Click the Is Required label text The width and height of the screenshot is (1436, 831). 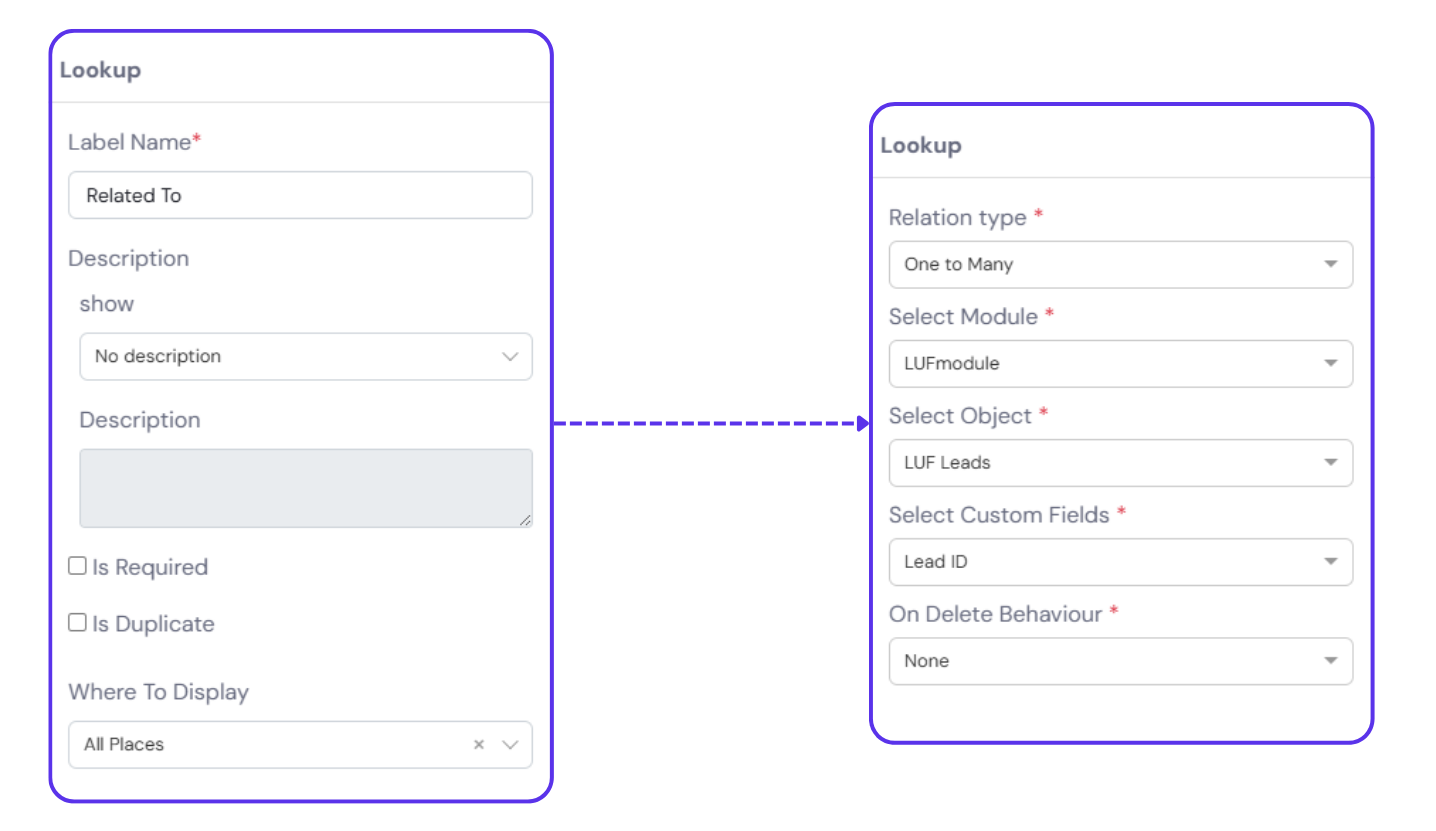coord(150,567)
